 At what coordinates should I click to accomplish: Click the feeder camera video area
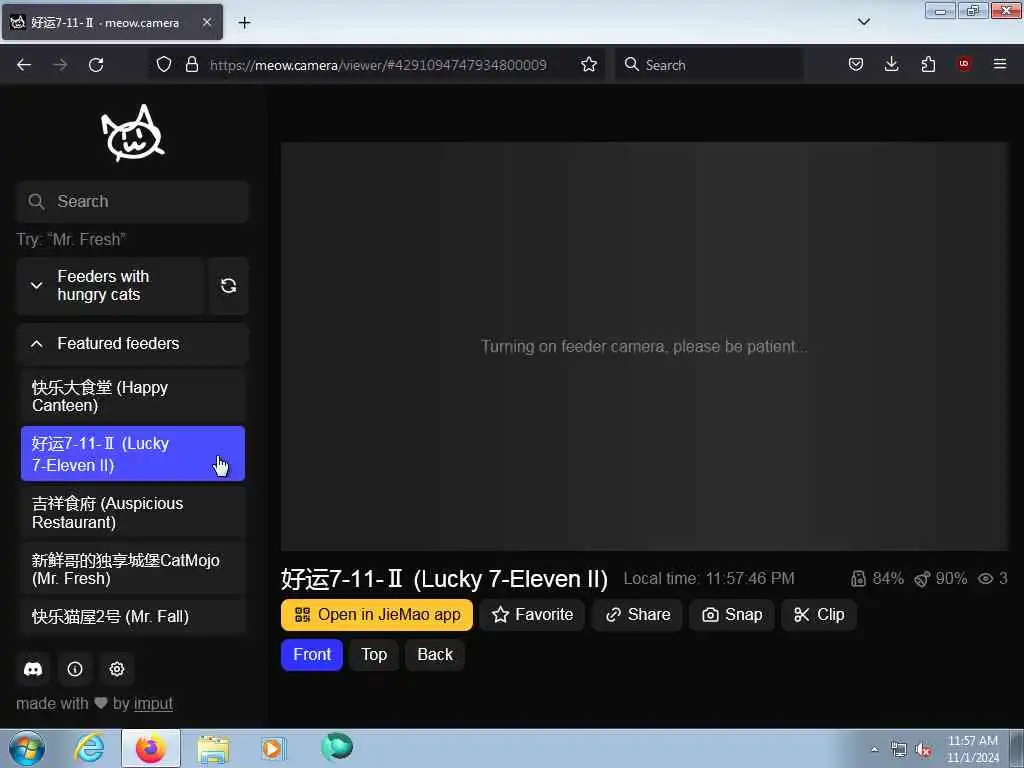(645, 346)
